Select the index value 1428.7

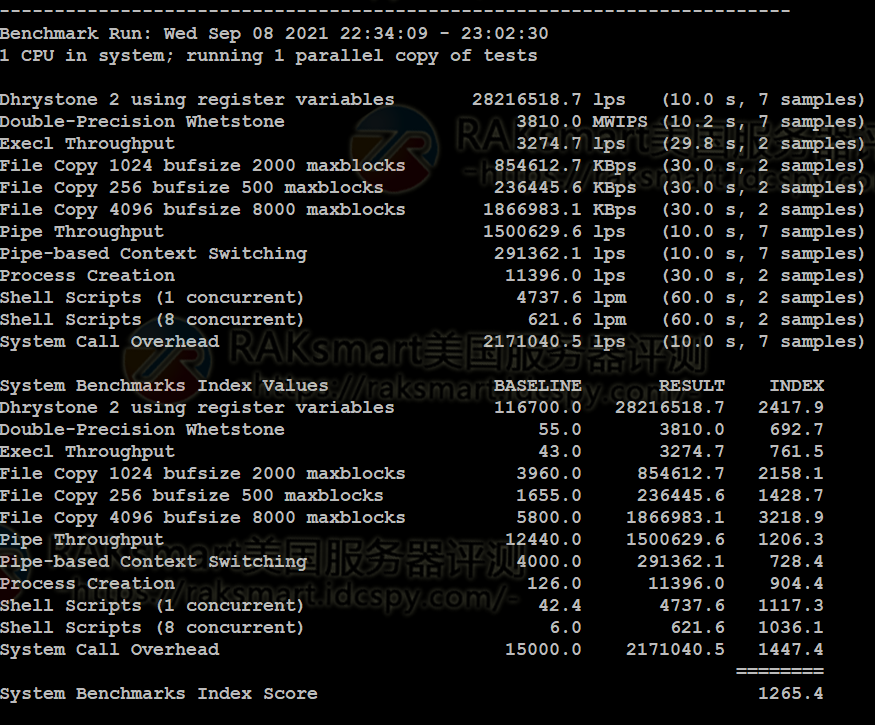(x=791, y=496)
